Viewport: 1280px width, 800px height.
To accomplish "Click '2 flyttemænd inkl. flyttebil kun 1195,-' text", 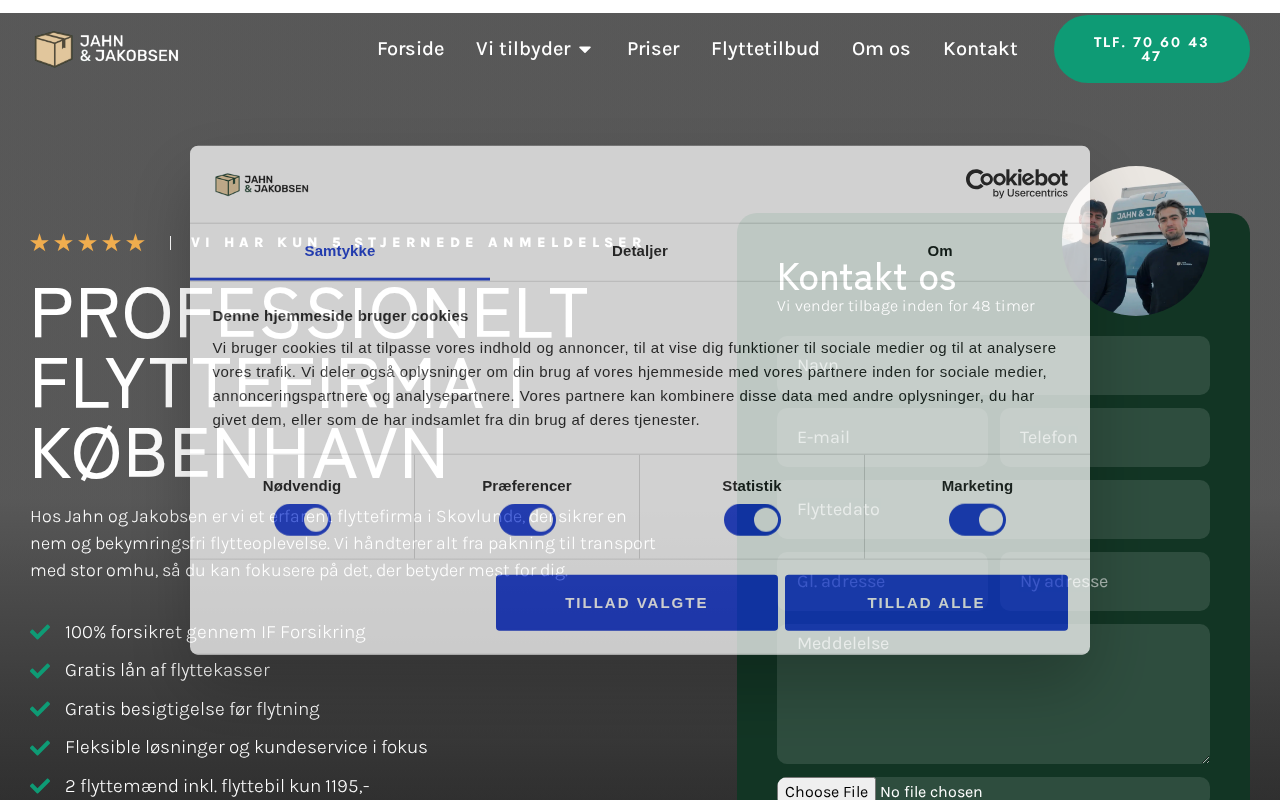I will (217, 786).
